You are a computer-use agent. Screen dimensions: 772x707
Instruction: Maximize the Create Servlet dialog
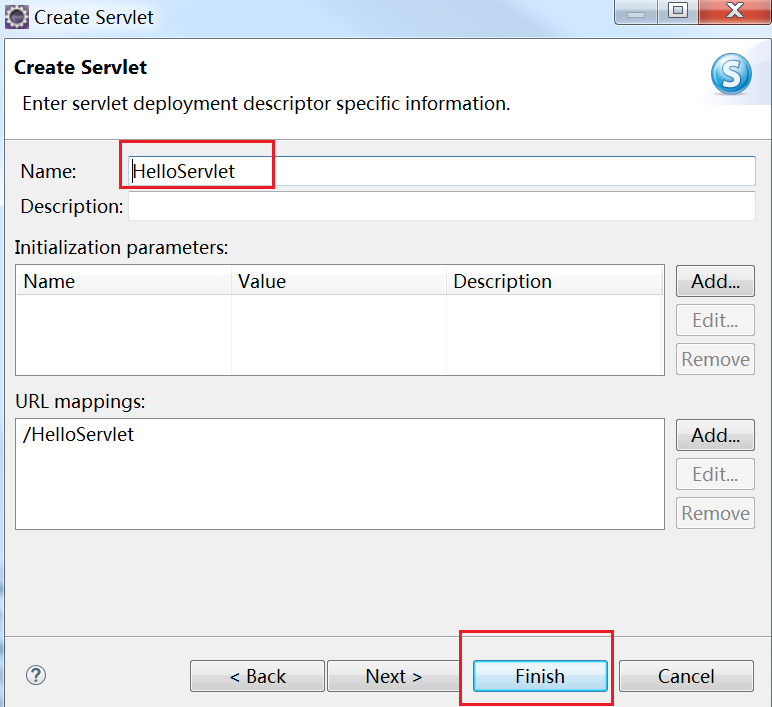(678, 12)
